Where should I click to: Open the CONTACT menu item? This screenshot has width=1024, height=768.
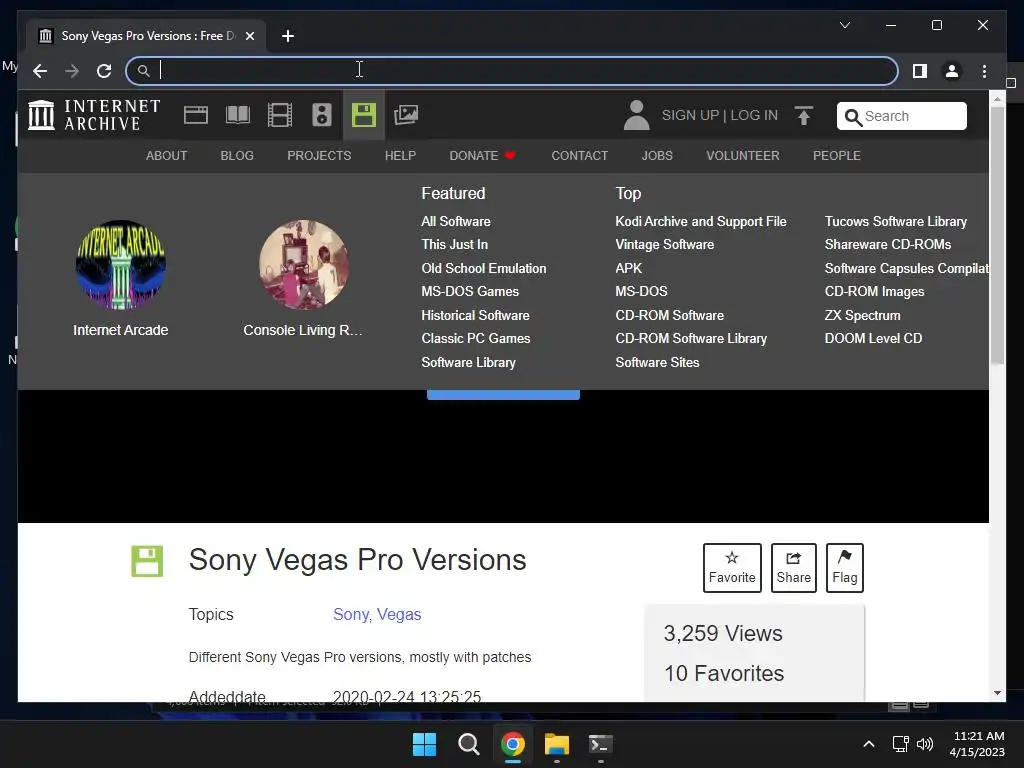[x=579, y=155]
